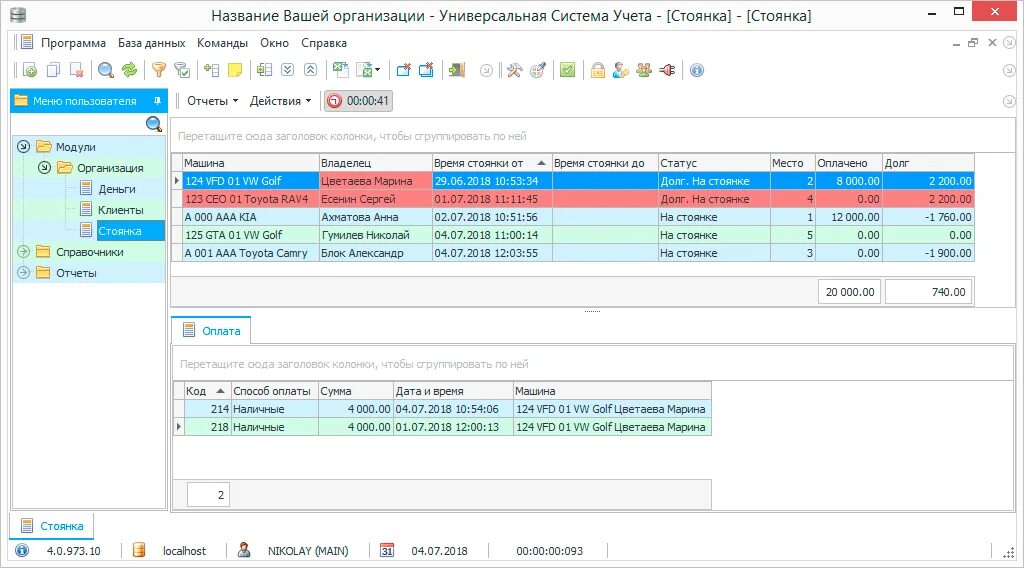Click the NIKOLAY (MAIN) user status icon
Screen dimensions: 1024x568
[244, 550]
